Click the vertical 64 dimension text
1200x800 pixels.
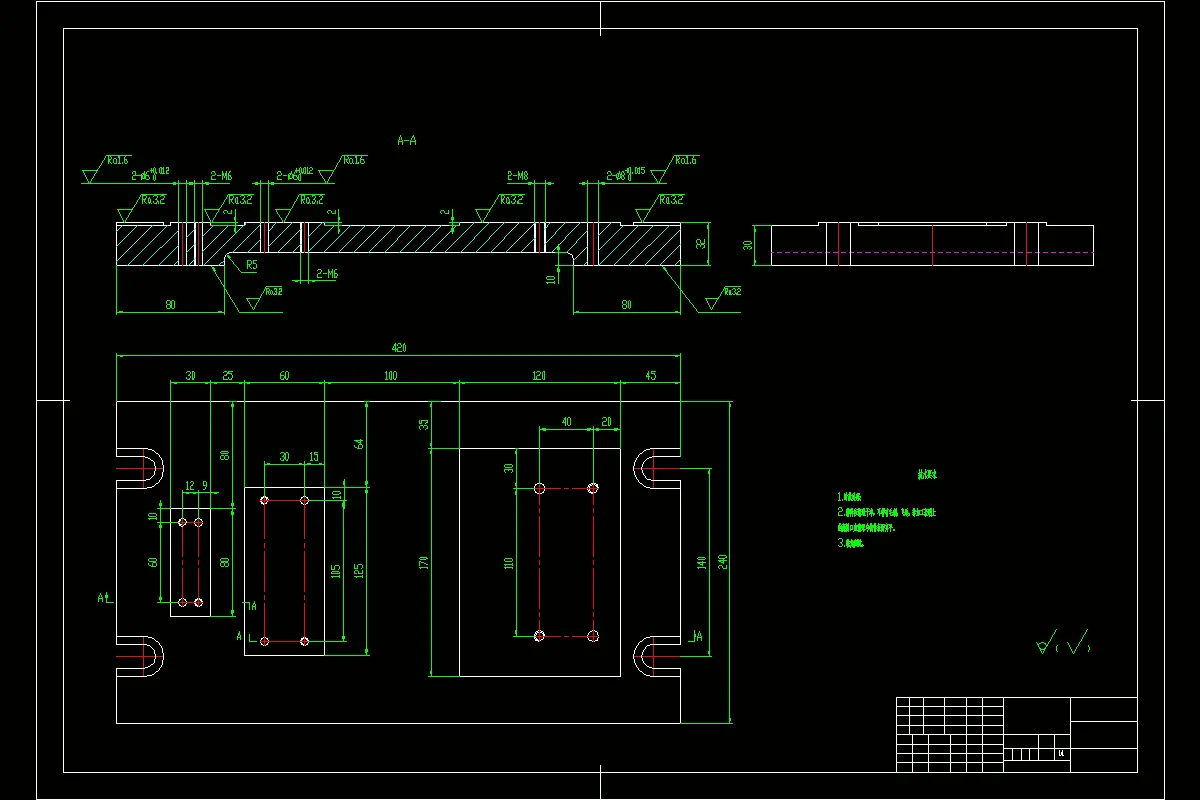point(360,444)
